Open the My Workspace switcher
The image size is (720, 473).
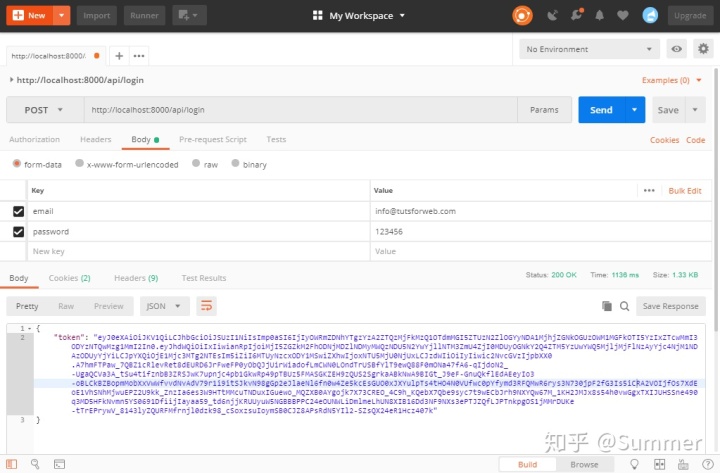click(359, 16)
